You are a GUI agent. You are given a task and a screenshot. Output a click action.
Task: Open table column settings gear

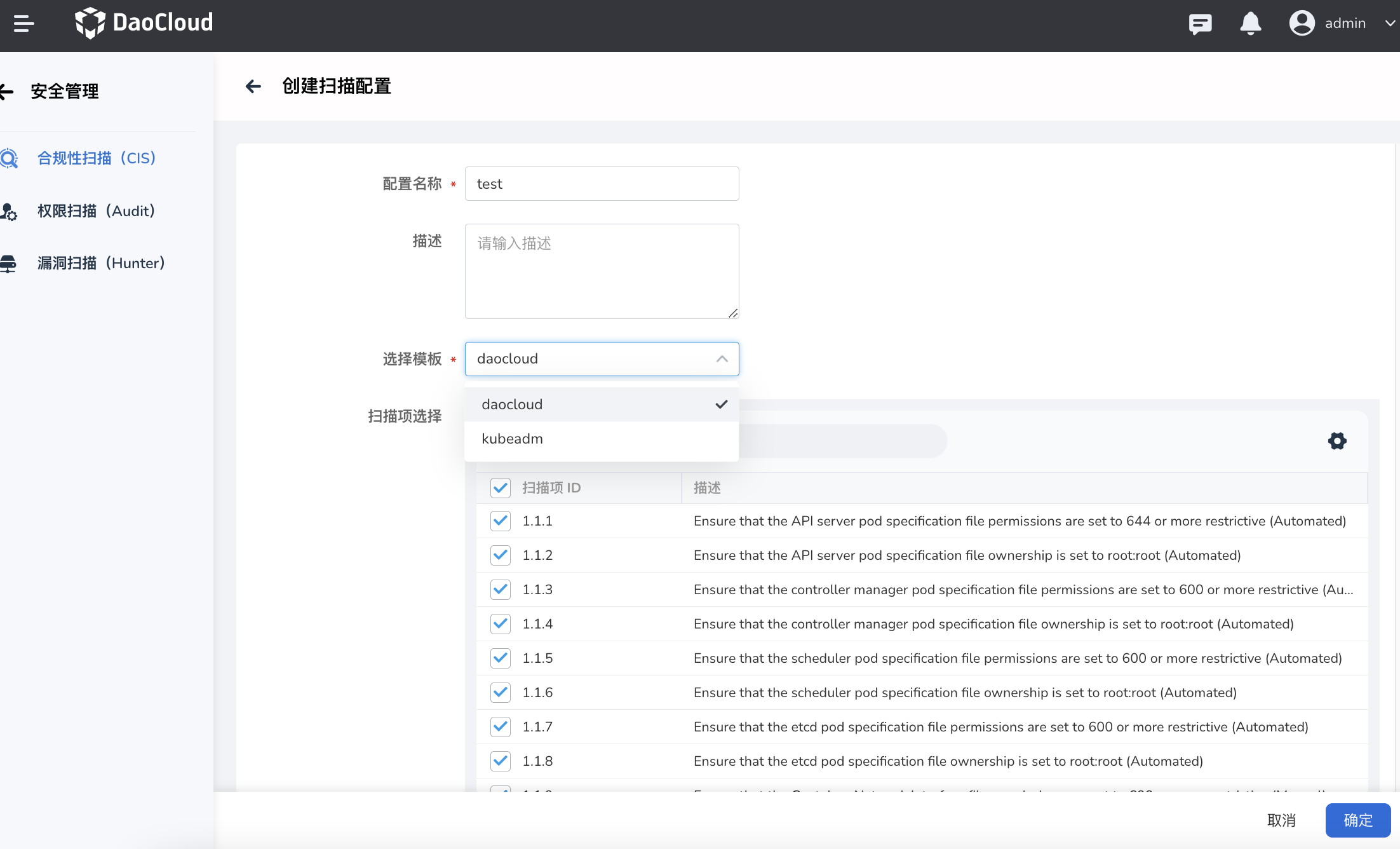tap(1337, 441)
